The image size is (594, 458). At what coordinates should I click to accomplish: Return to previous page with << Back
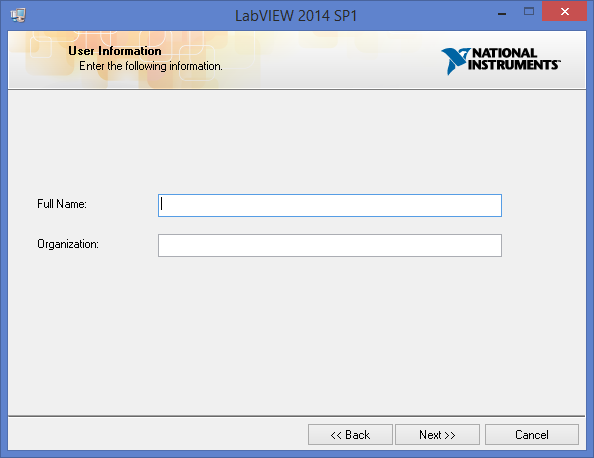[350, 435]
